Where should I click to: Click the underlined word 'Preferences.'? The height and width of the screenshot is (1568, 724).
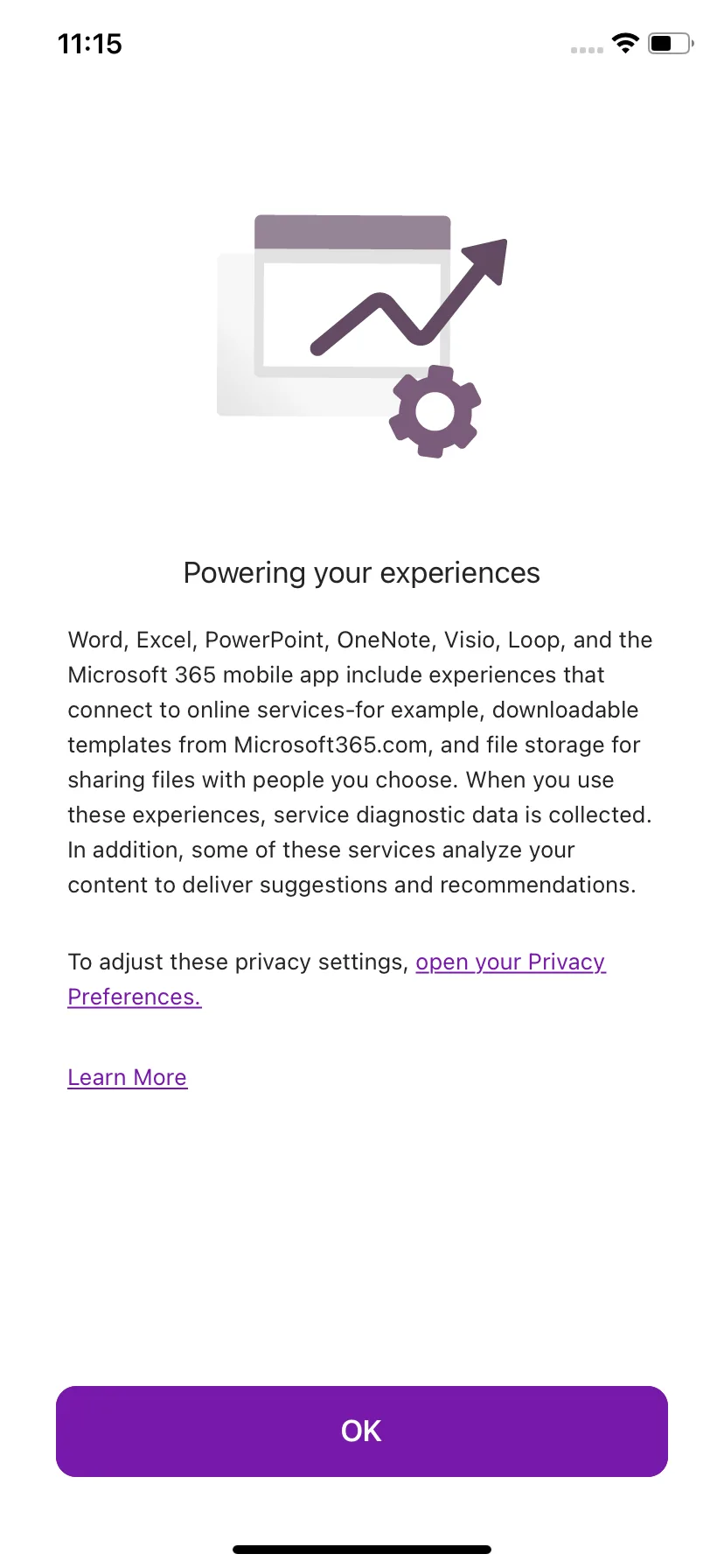(135, 997)
